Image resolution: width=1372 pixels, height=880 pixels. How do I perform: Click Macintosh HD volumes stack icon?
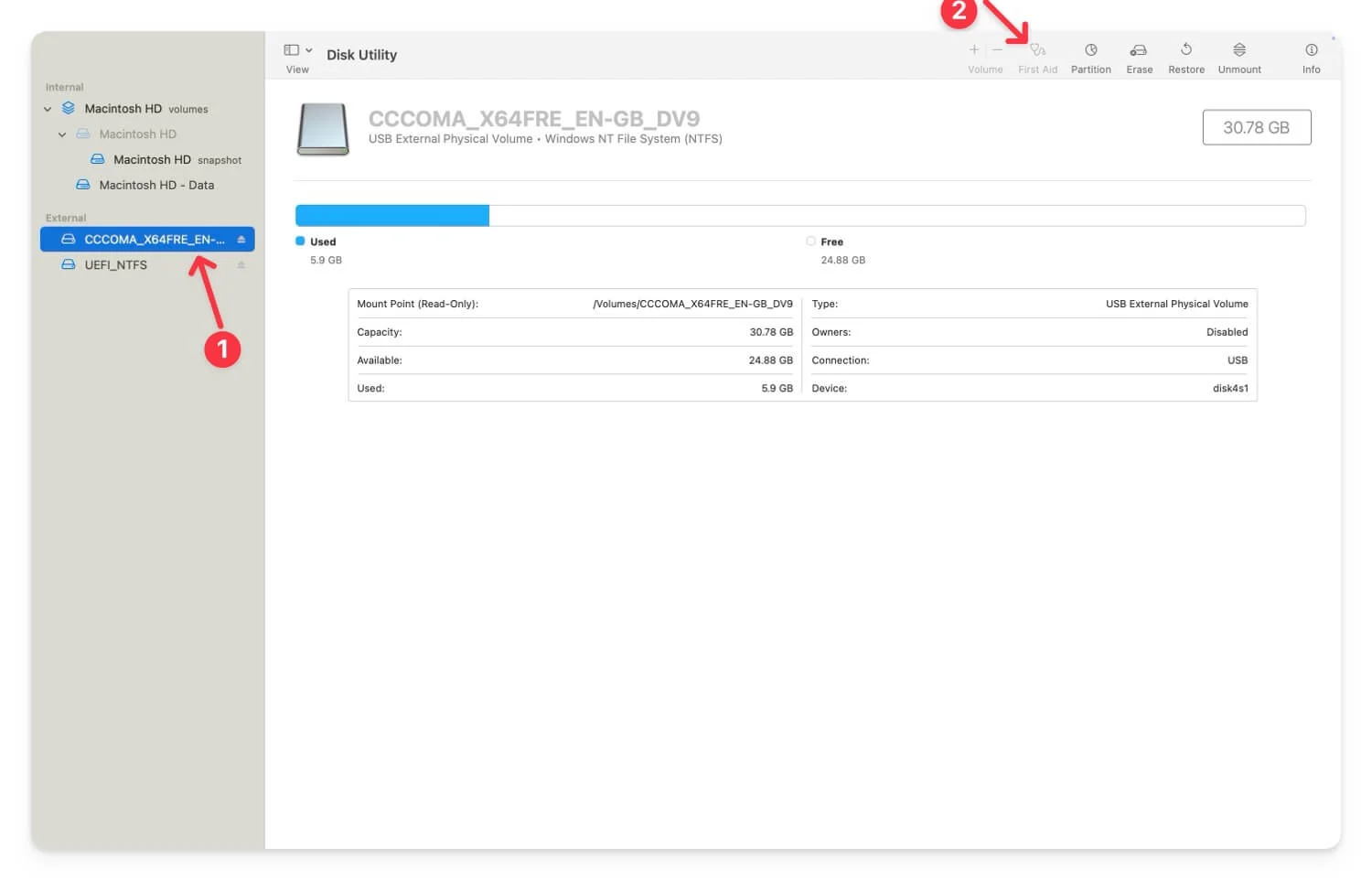pyautogui.click(x=69, y=108)
